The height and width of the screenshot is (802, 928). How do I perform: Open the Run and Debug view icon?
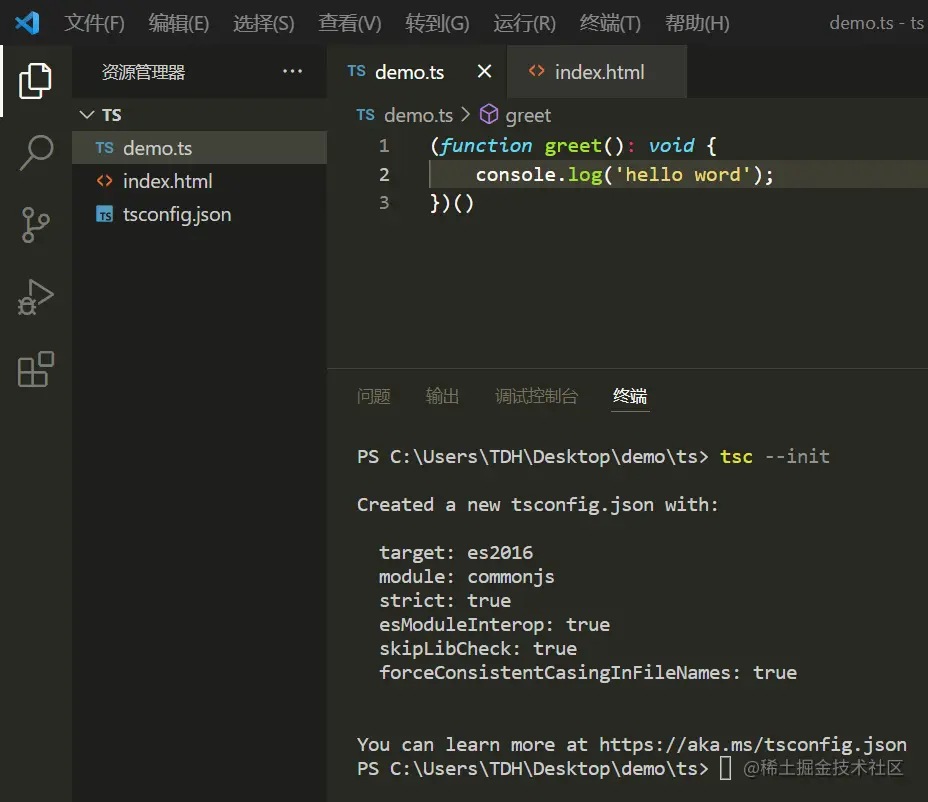pos(36,297)
